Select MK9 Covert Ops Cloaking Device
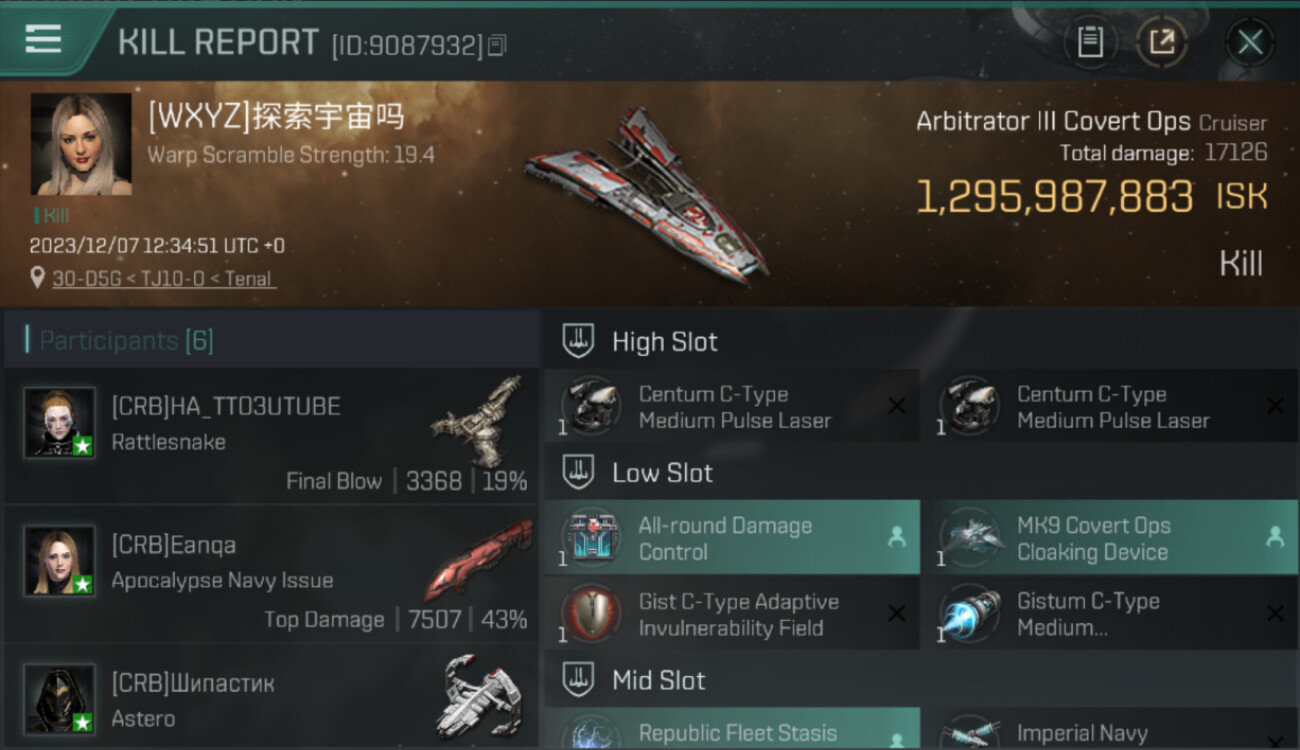 point(1110,538)
